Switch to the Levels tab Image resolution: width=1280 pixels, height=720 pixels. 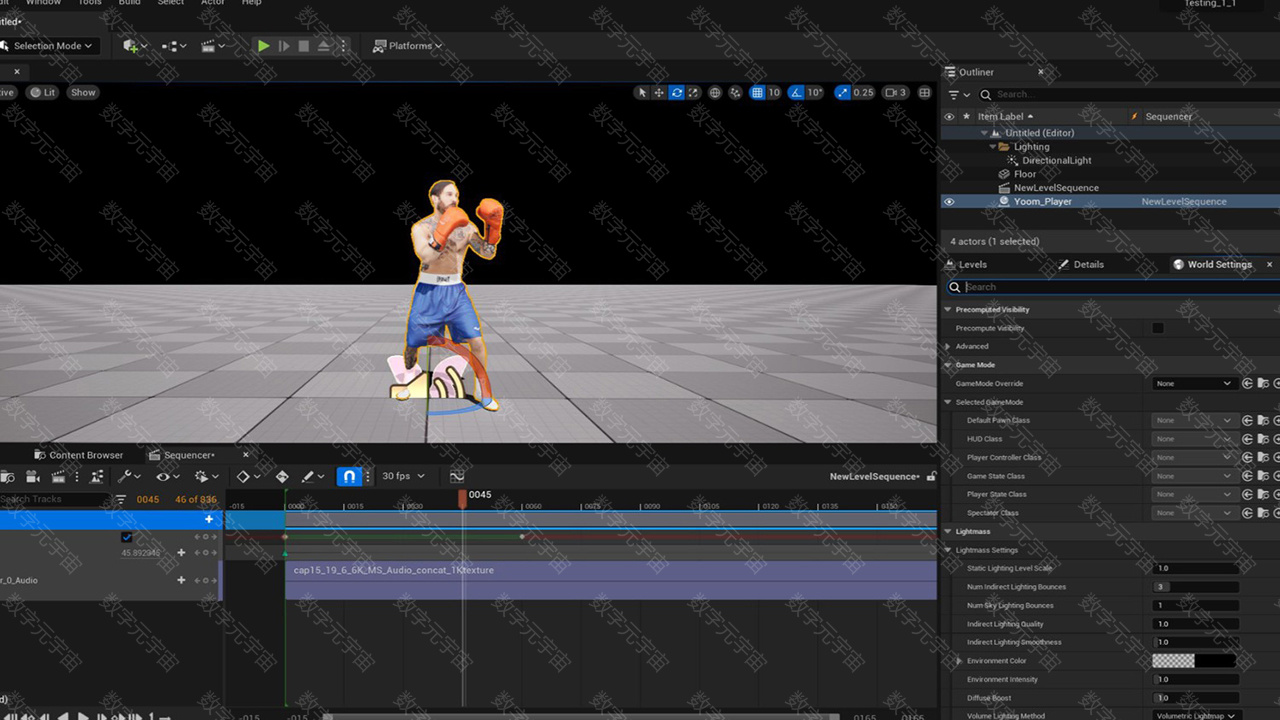(x=965, y=264)
